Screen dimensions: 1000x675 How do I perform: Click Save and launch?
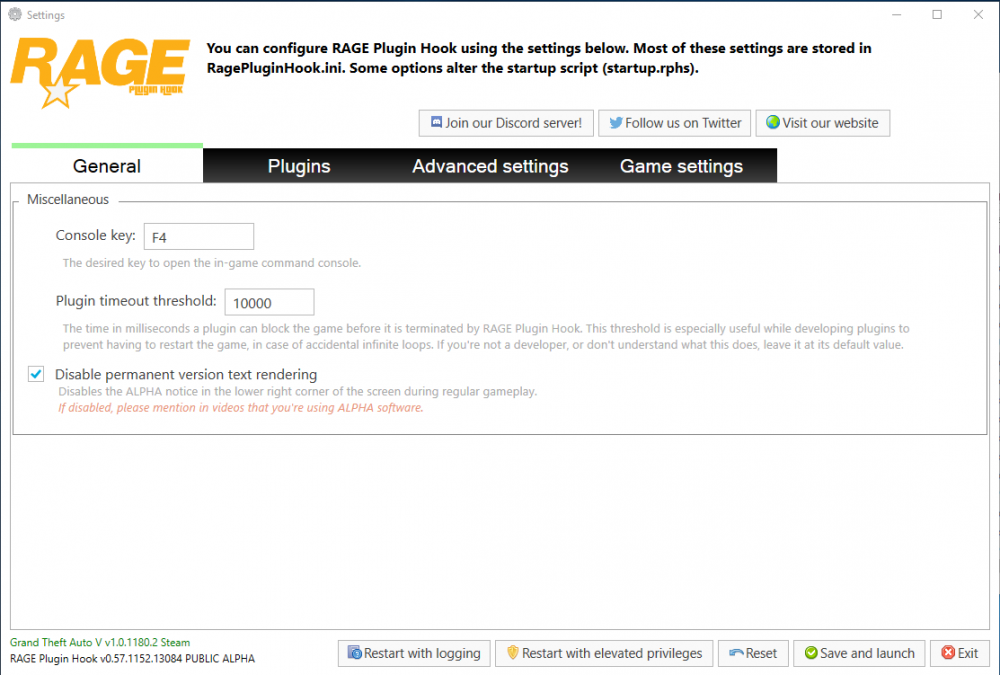(x=859, y=653)
